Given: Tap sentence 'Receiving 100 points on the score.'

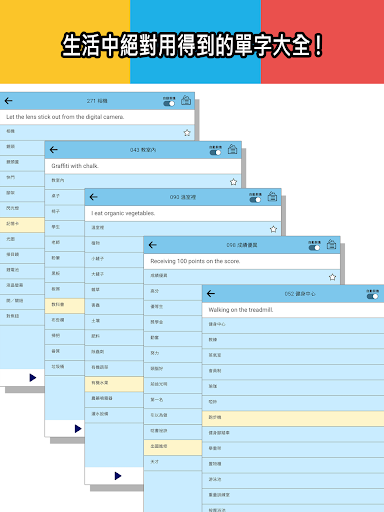Looking at the screenshot, I should coord(195,261).
